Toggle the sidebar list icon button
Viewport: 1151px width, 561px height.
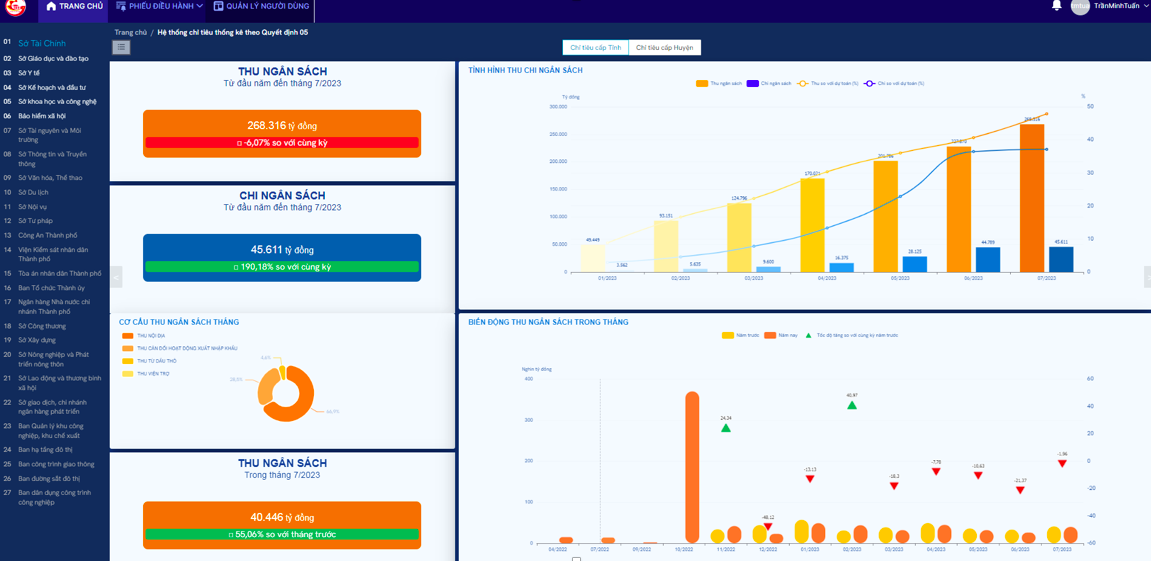pyautogui.click(x=121, y=47)
